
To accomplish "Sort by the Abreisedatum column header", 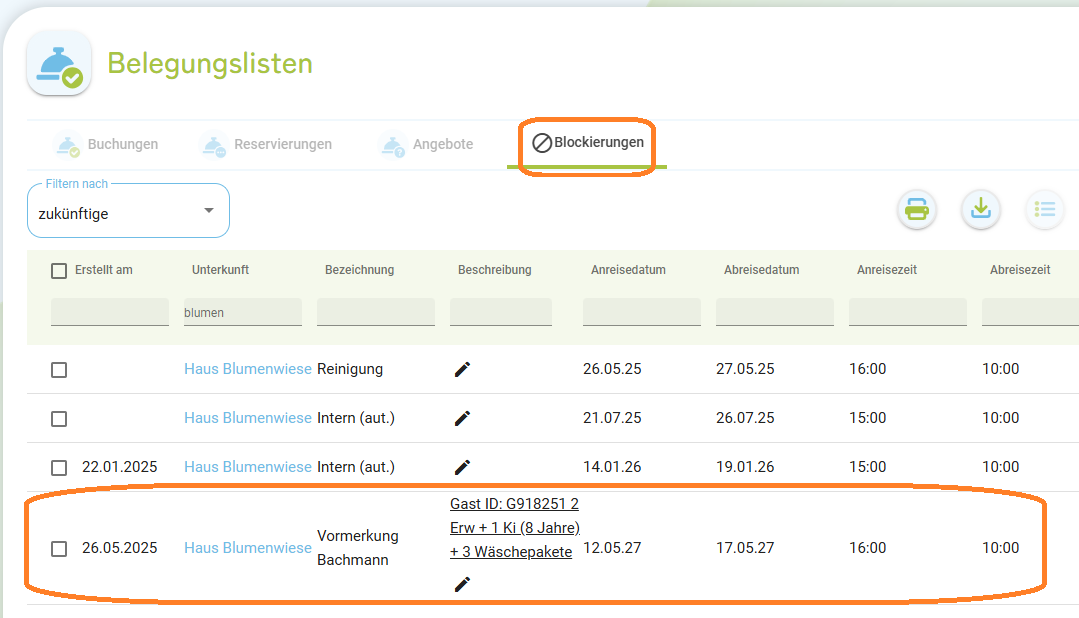I will 761,270.
